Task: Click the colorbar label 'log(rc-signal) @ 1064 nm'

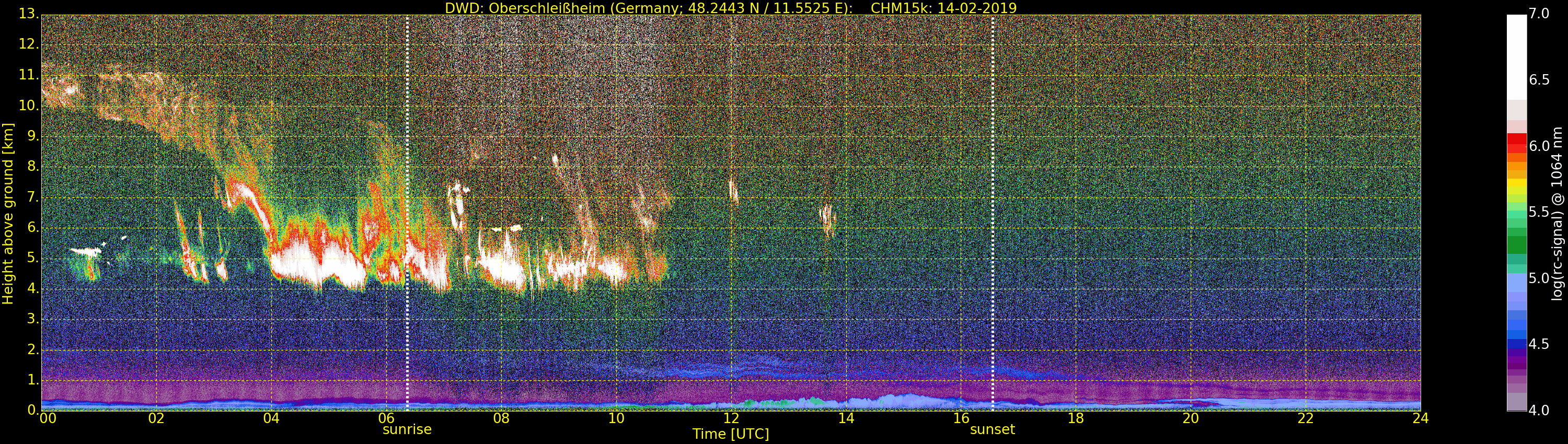Action: click(x=1557, y=213)
